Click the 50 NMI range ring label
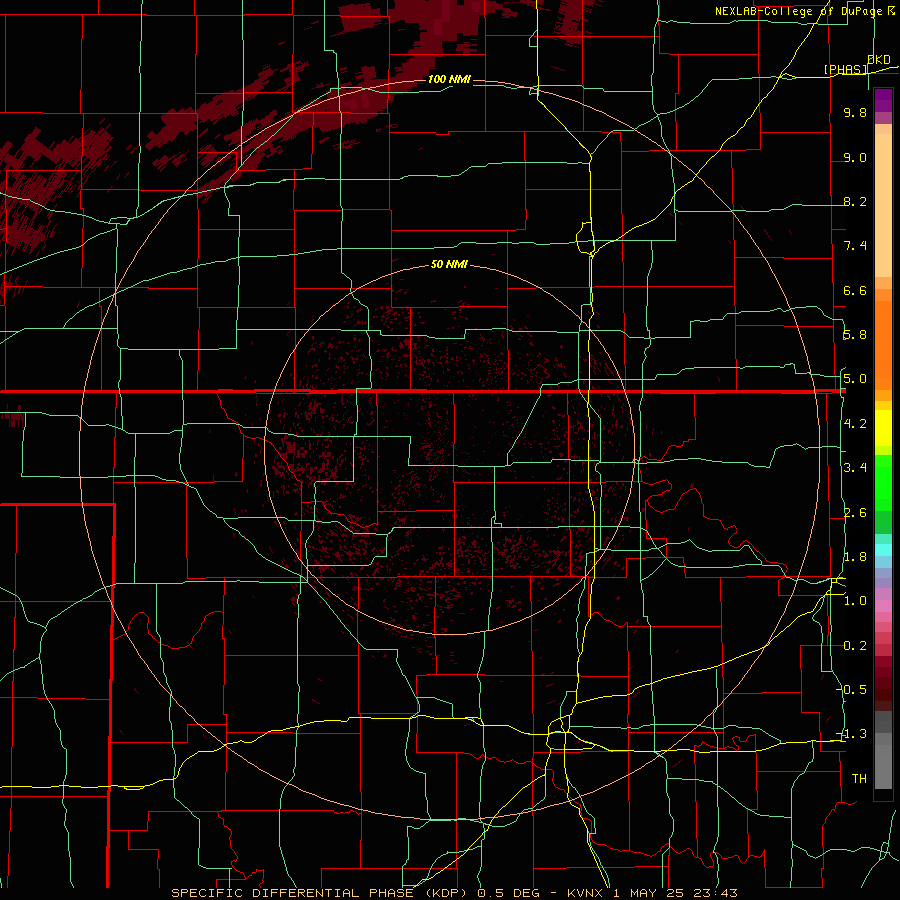900x900 pixels. pyautogui.click(x=449, y=264)
